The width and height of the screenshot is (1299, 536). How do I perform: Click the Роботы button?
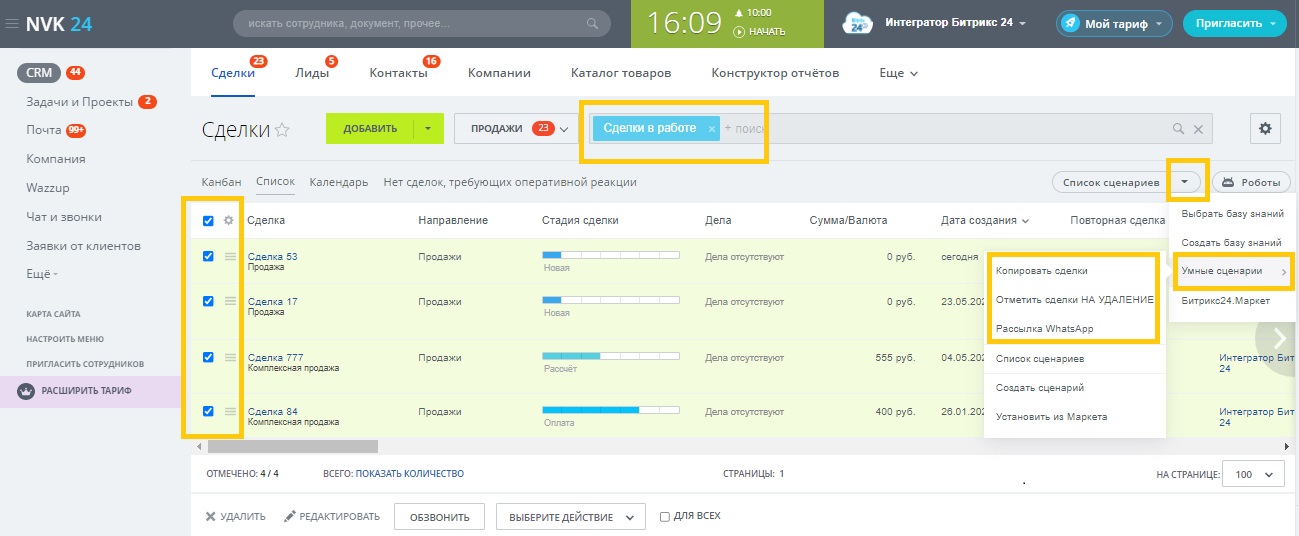tap(1252, 182)
